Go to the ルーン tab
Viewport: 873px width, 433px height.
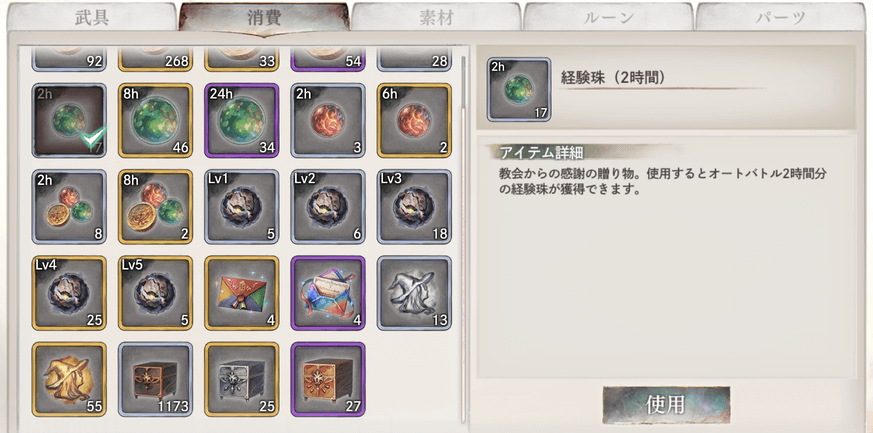pyautogui.click(x=609, y=17)
